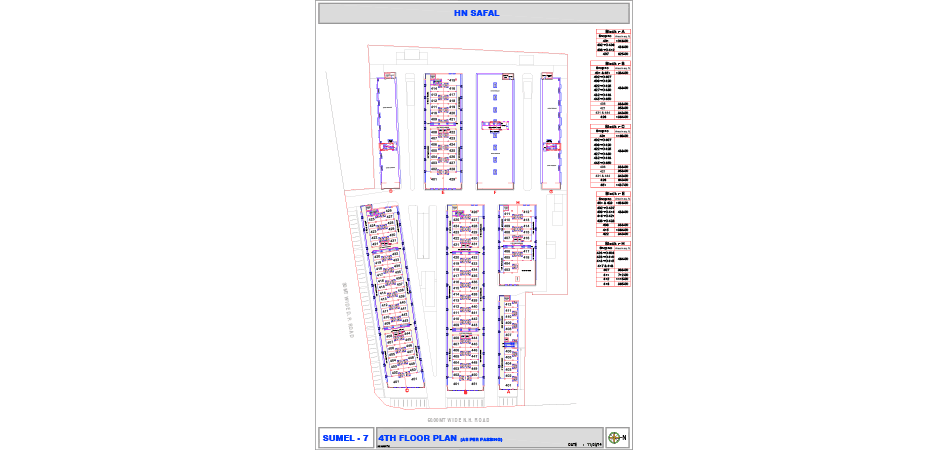Click the (AS PER PASSING) subtitle note

coord(481,440)
